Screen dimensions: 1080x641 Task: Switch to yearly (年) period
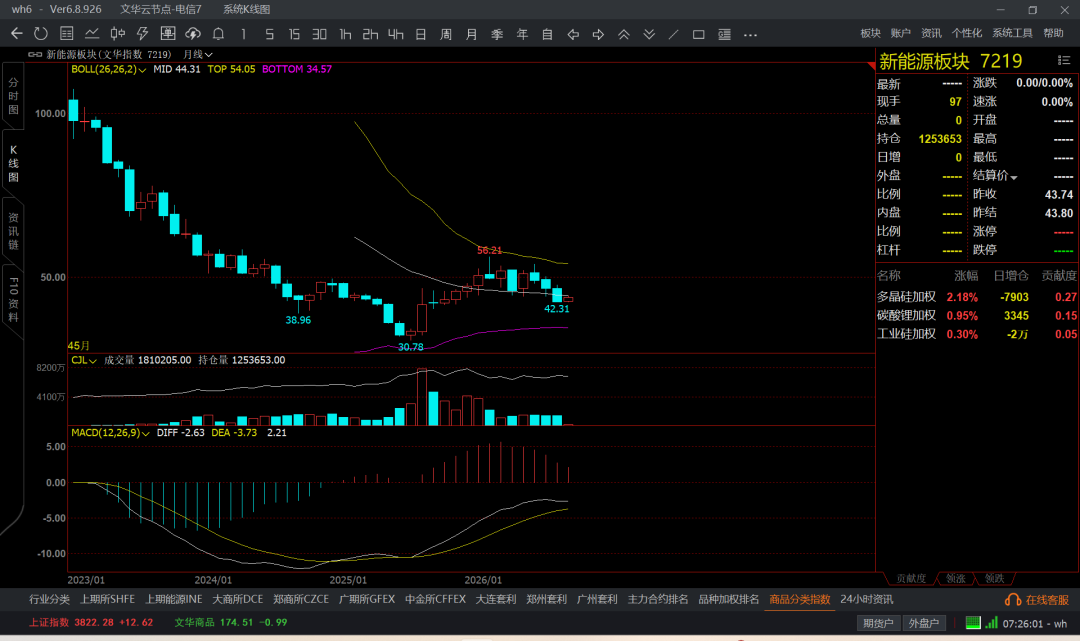point(522,34)
